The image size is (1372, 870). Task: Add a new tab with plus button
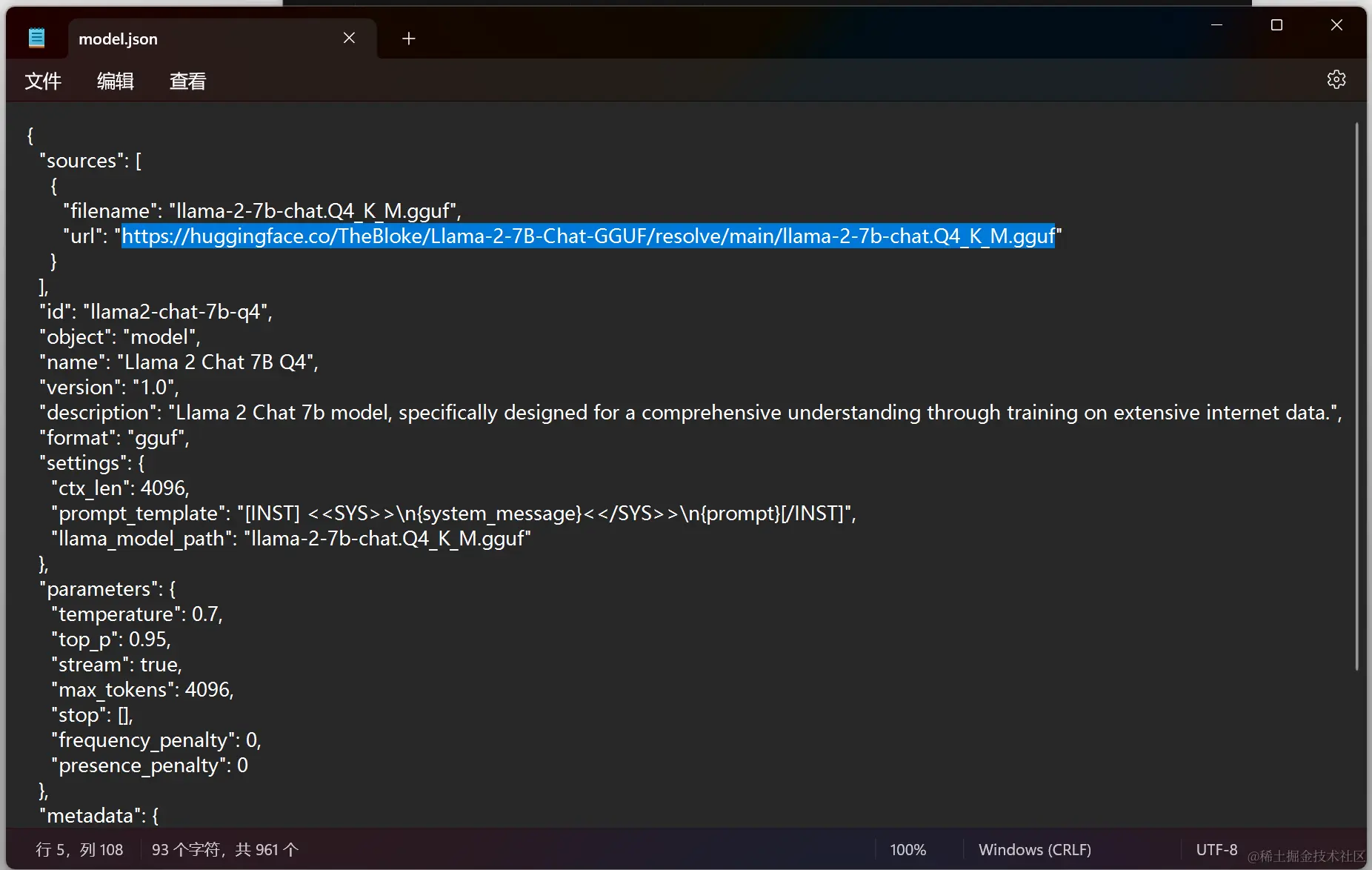click(409, 39)
